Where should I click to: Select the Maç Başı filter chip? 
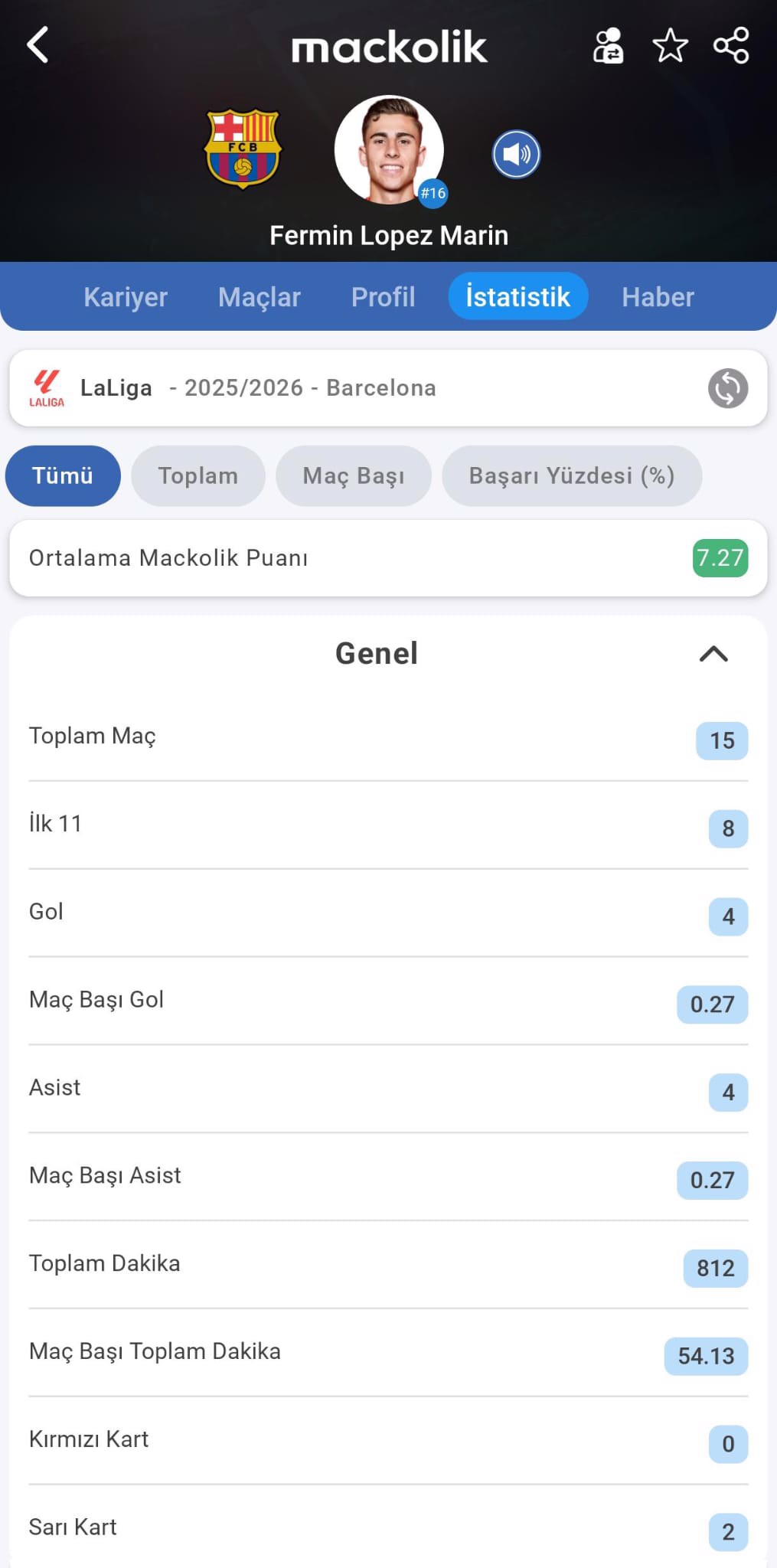[x=354, y=475]
